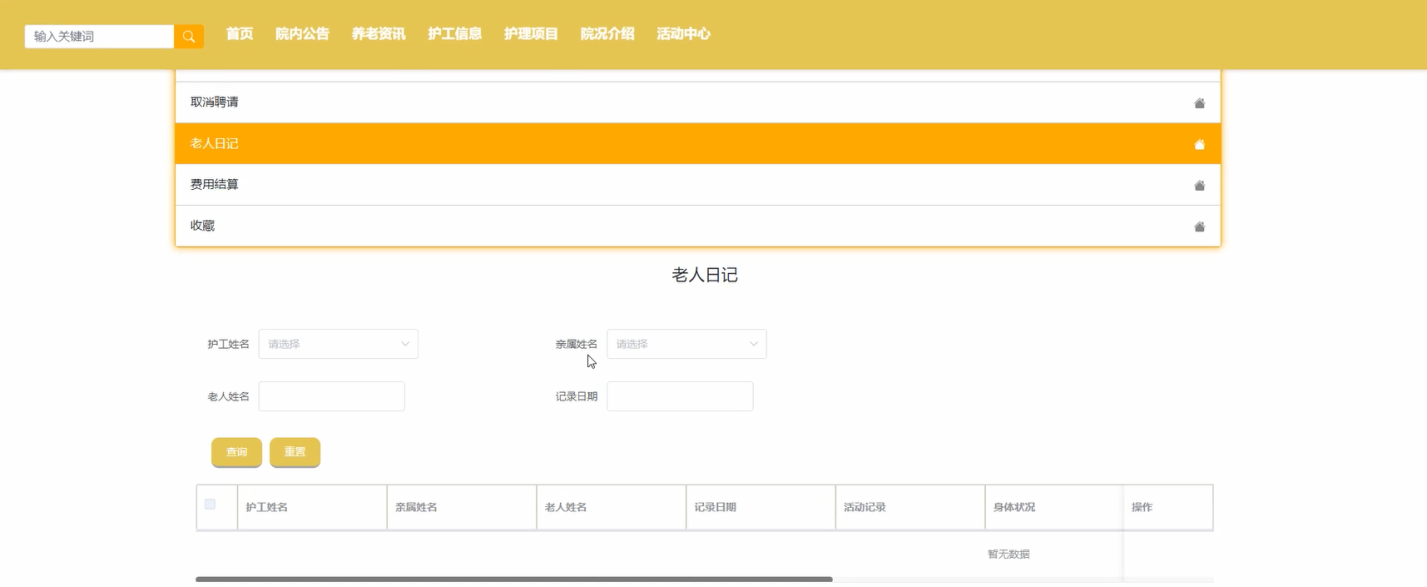Open 护理项目 in the navigation bar
Screen dimensions: 1427x587
[531, 34]
